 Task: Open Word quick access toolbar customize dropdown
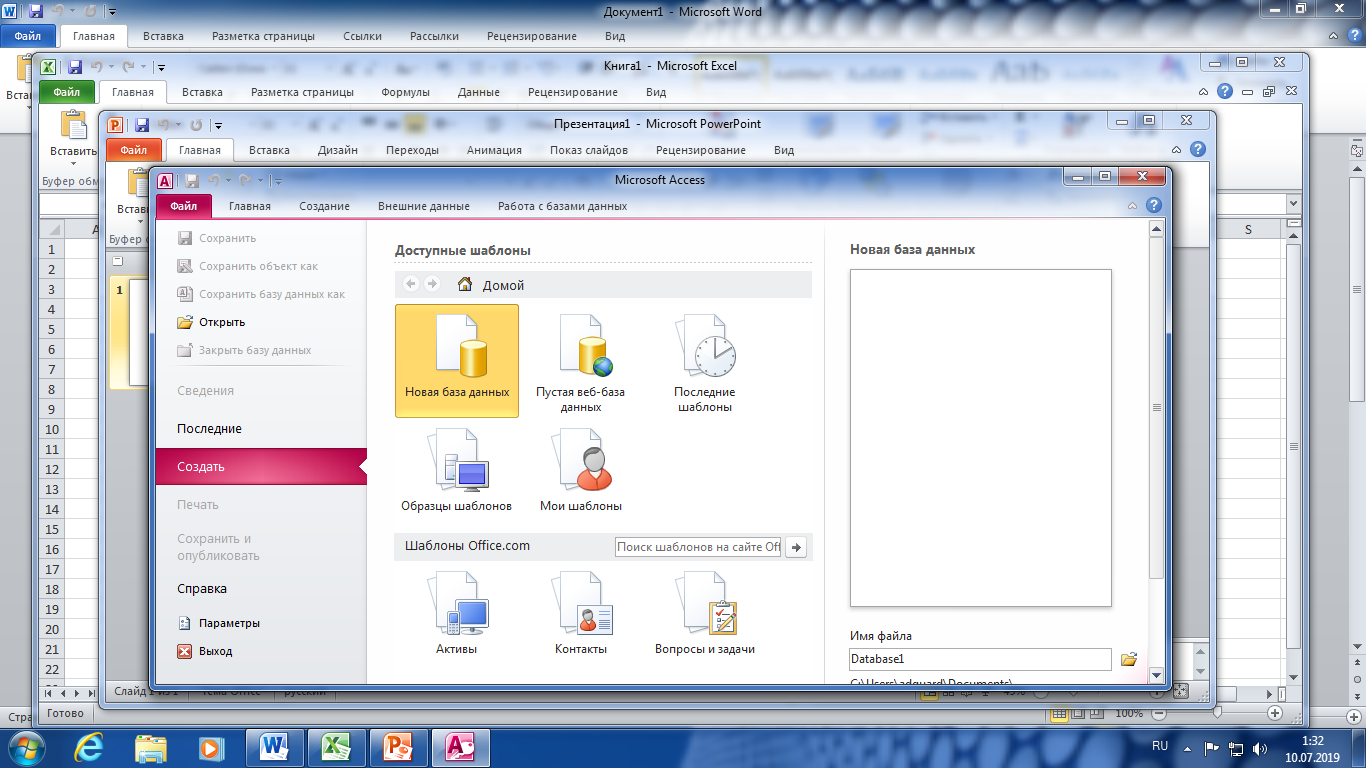111,12
